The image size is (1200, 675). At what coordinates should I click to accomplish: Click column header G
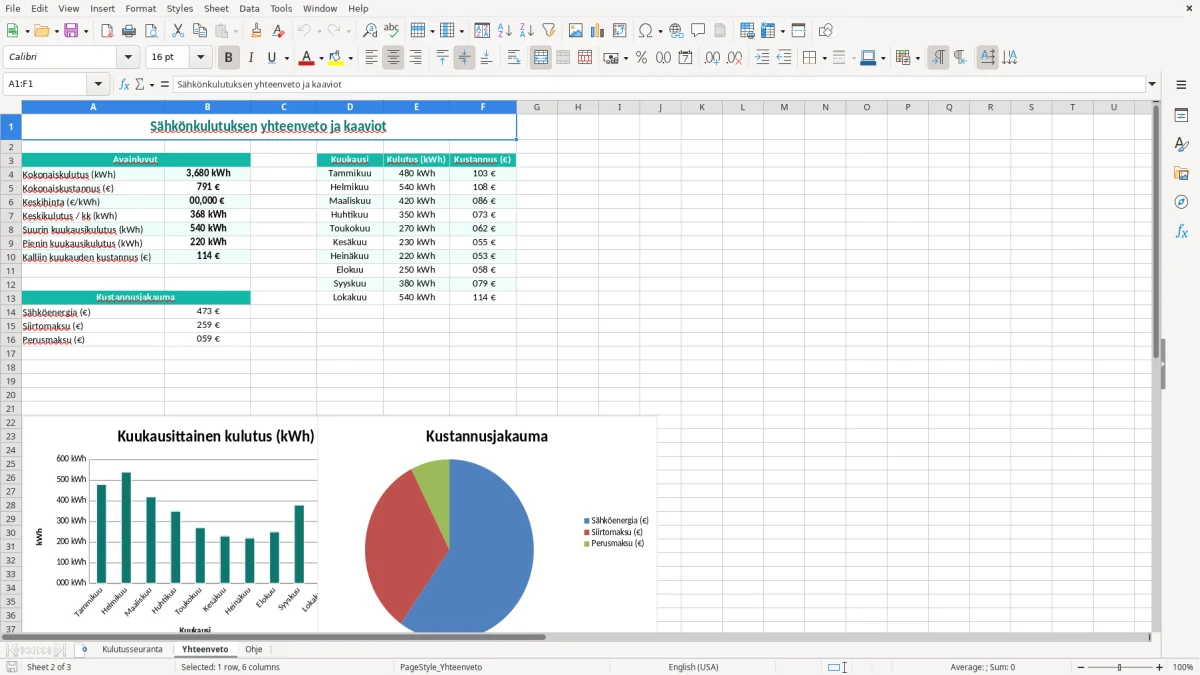537,107
